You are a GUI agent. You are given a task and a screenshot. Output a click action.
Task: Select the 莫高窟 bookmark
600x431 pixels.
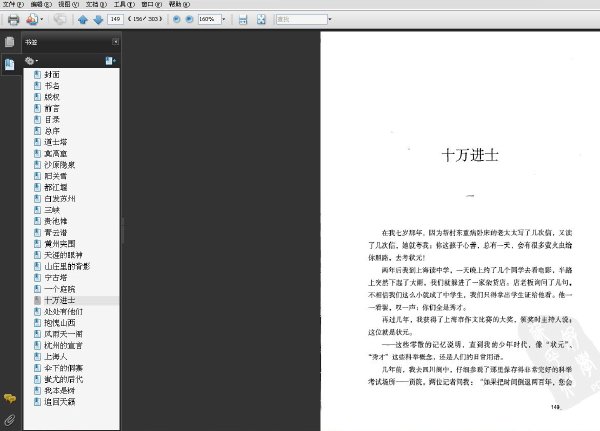(55, 153)
